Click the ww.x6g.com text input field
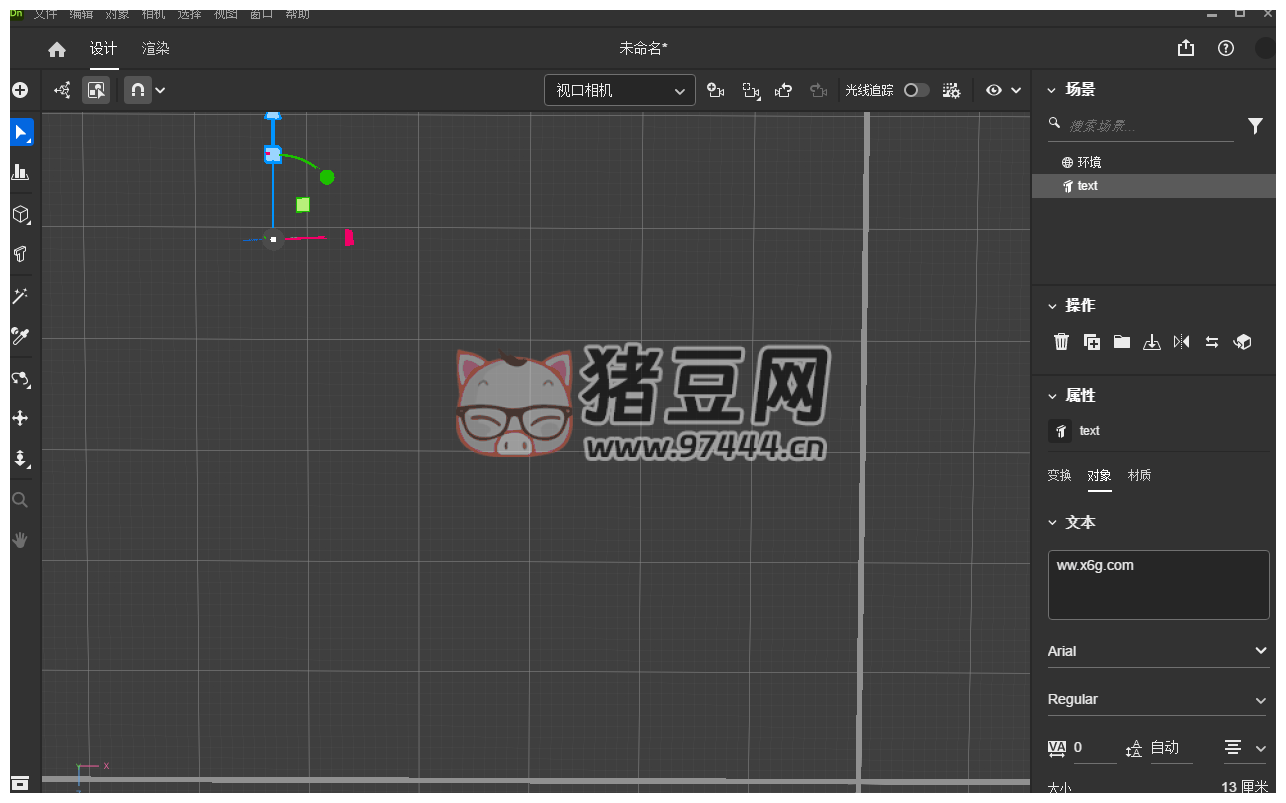This screenshot has width=1286, height=803. 1158,585
